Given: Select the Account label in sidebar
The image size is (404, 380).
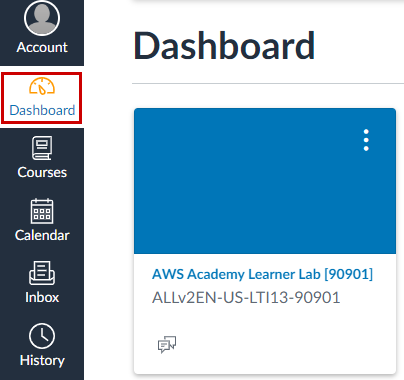Looking at the screenshot, I should tap(42, 47).
